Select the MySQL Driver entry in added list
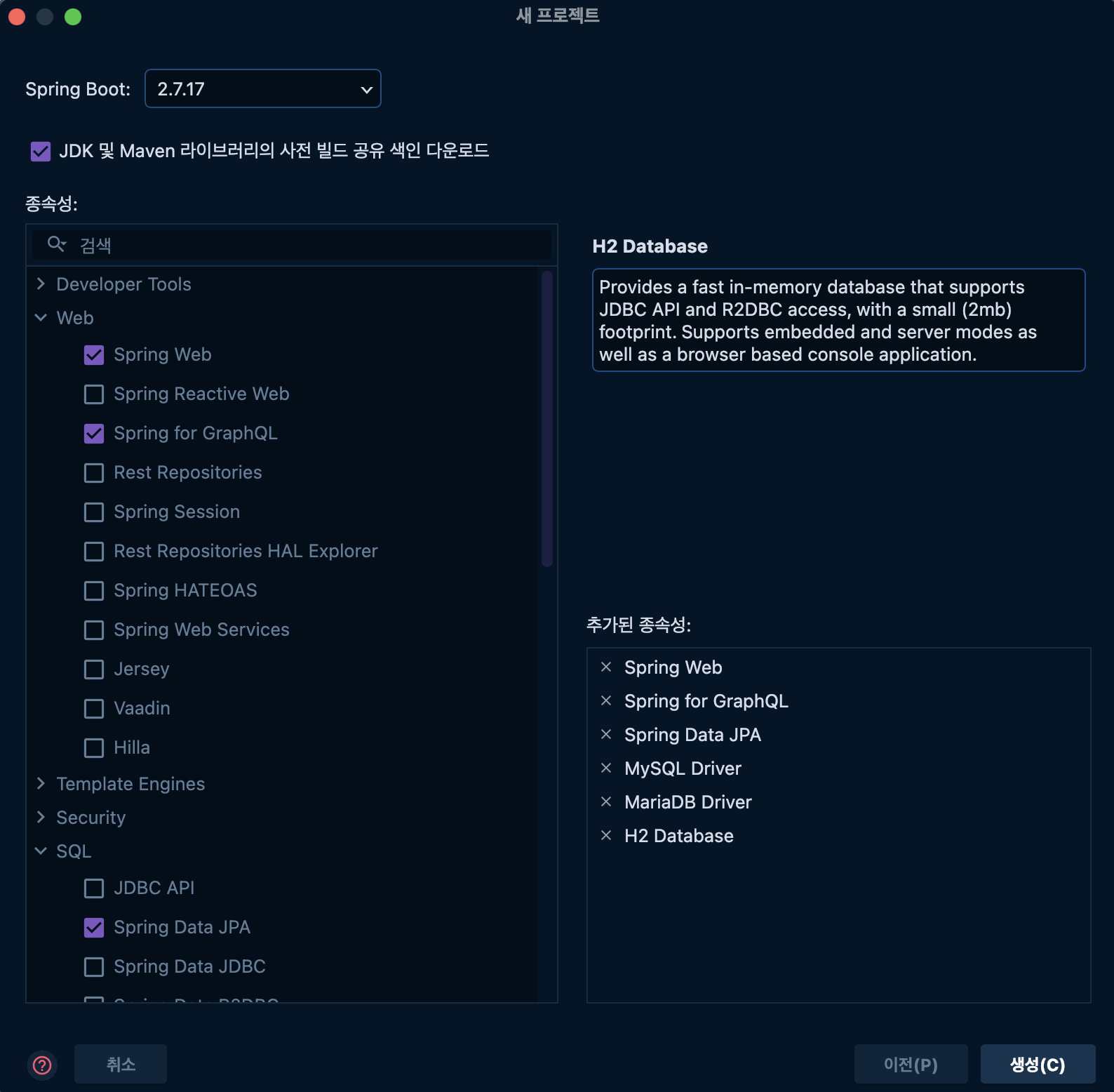The height and width of the screenshot is (1092, 1114). pos(683,768)
